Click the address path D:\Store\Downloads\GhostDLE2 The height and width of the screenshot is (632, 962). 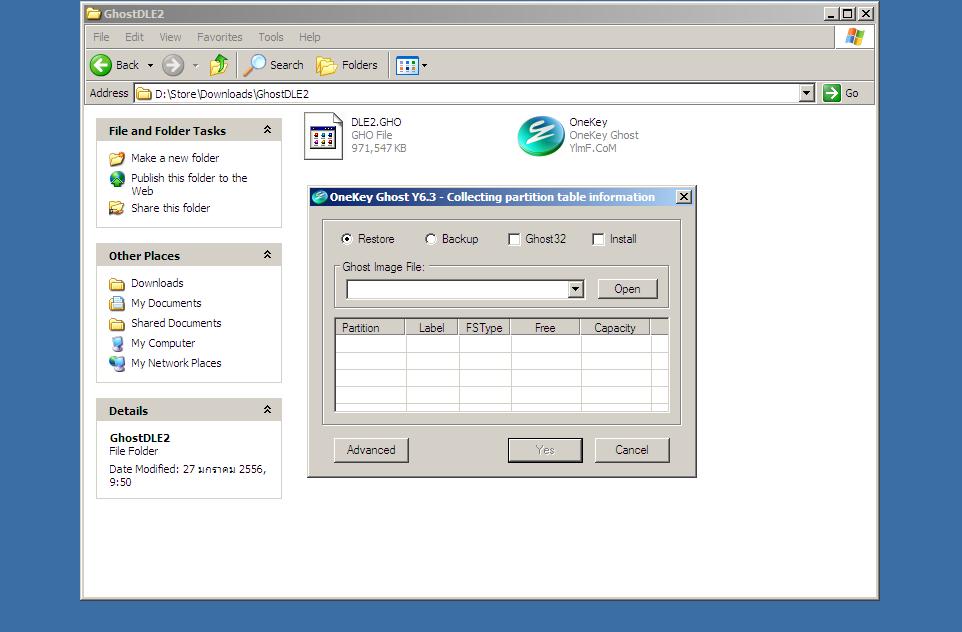pos(232,94)
